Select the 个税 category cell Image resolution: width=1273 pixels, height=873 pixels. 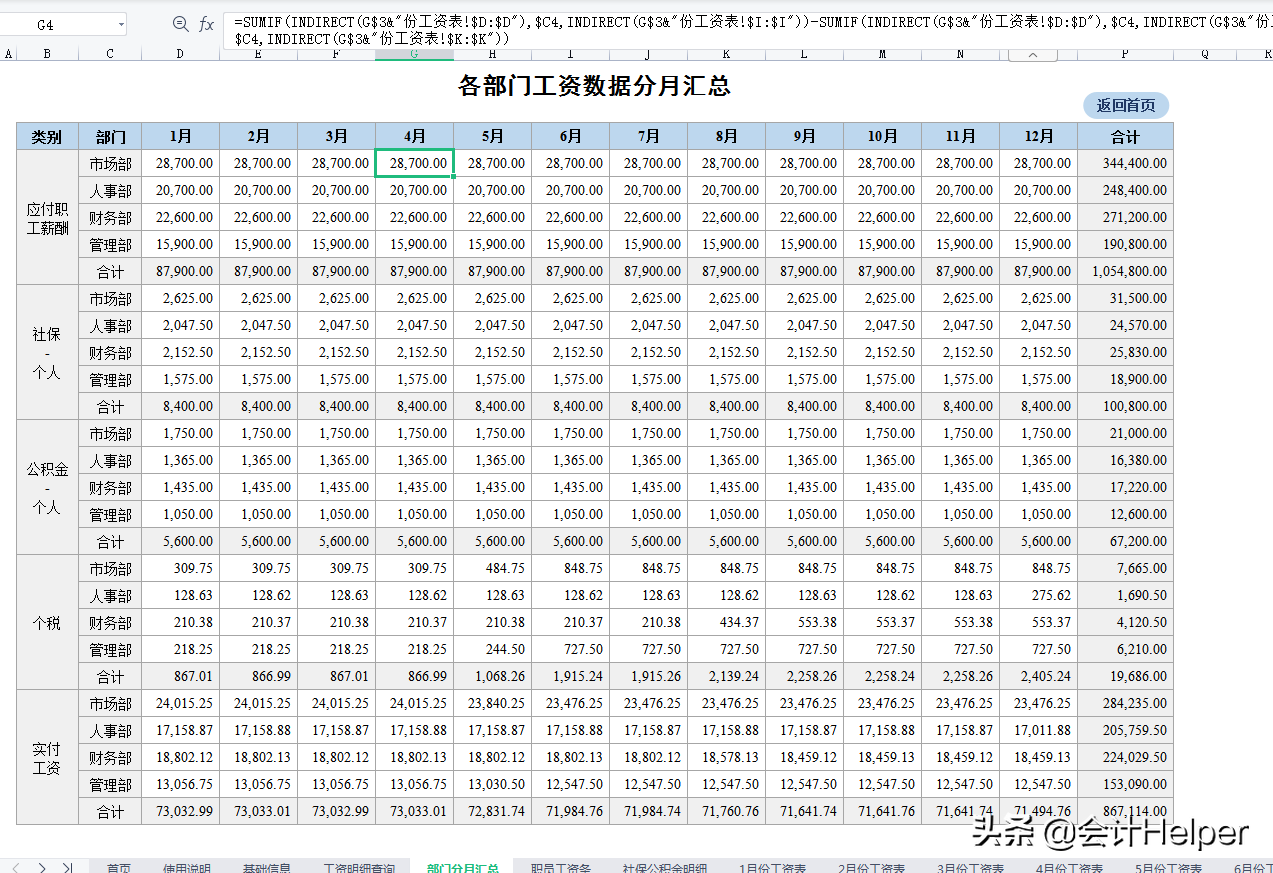[47, 622]
